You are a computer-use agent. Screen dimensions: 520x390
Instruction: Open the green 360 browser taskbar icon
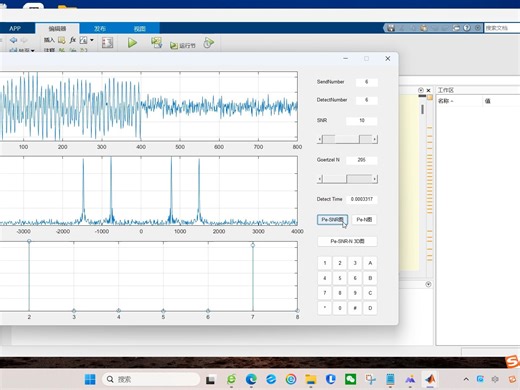pyautogui.click(x=231, y=379)
